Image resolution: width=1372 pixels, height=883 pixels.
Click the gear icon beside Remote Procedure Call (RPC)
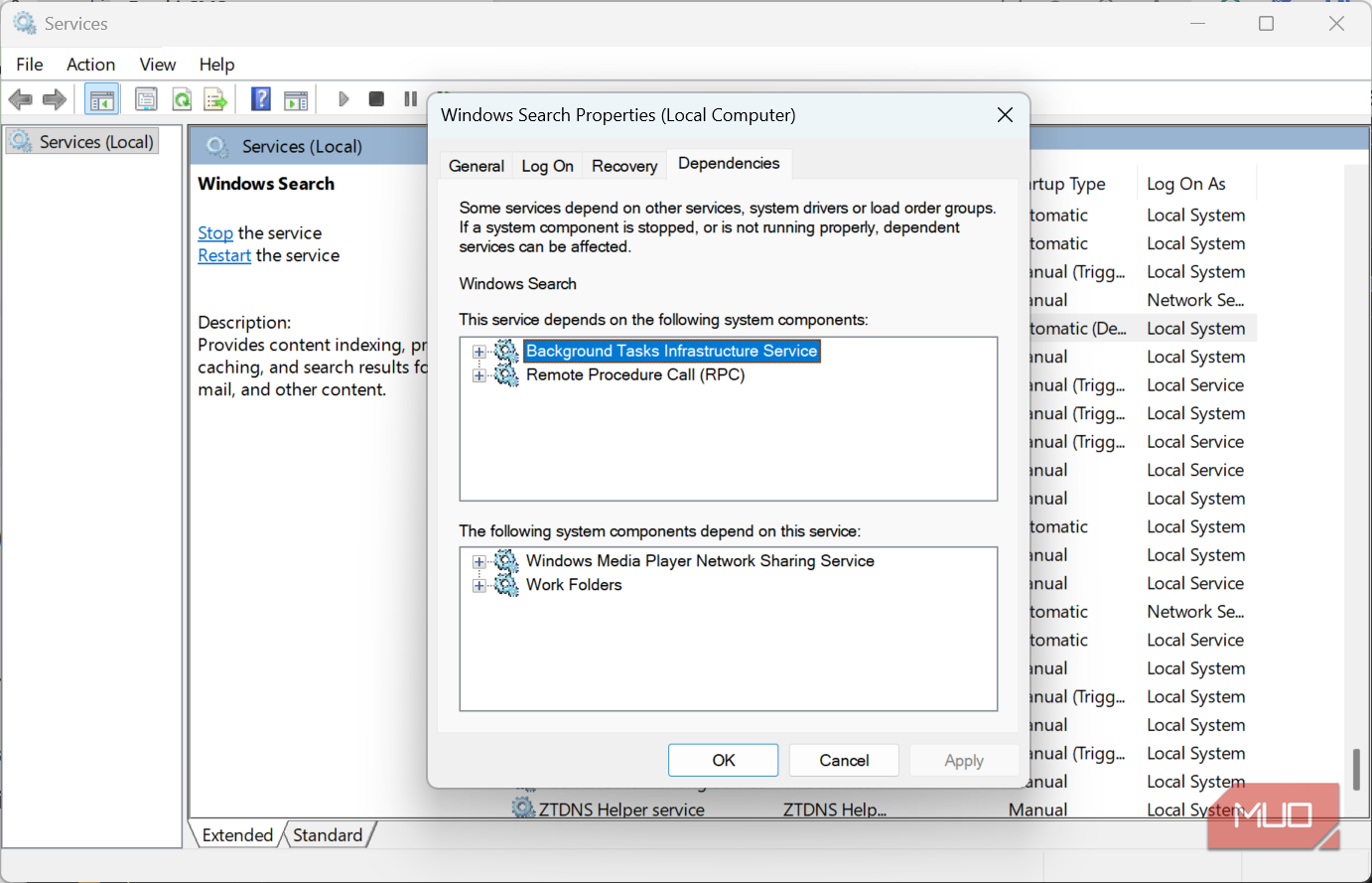(x=506, y=374)
